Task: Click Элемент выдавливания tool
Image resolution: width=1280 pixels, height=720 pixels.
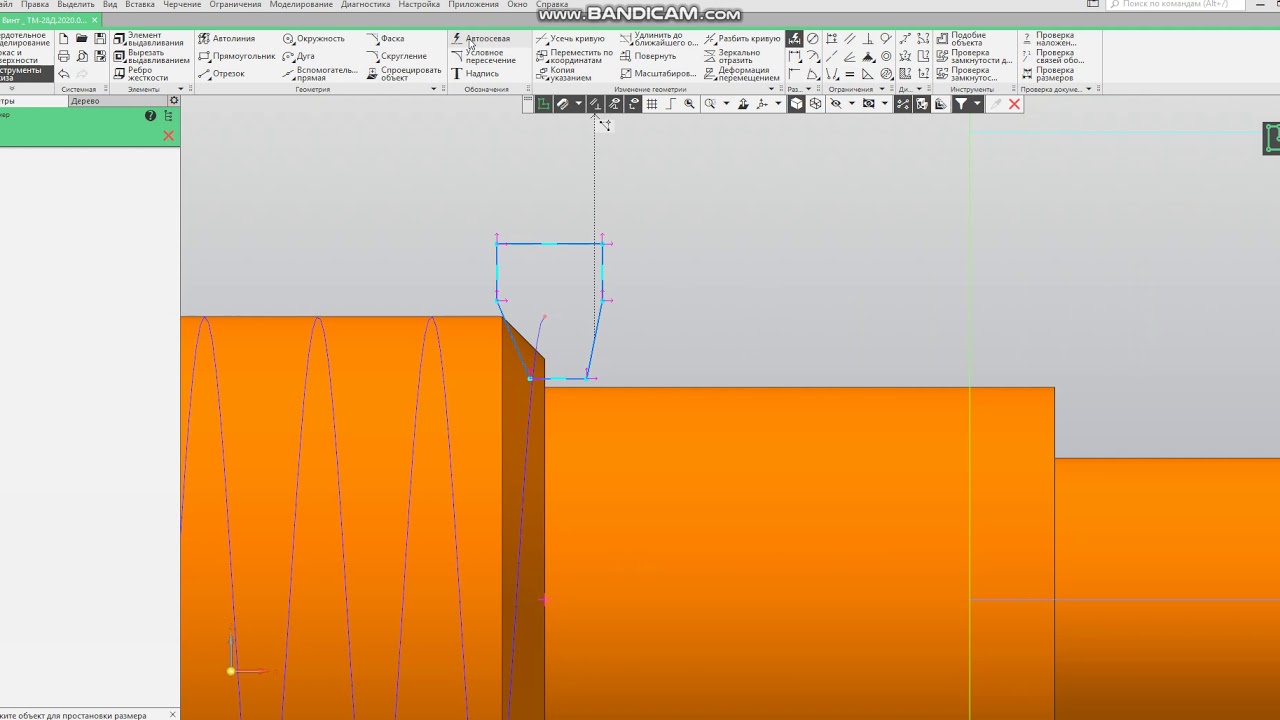Action: pyautogui.click(x=149, y=39)
